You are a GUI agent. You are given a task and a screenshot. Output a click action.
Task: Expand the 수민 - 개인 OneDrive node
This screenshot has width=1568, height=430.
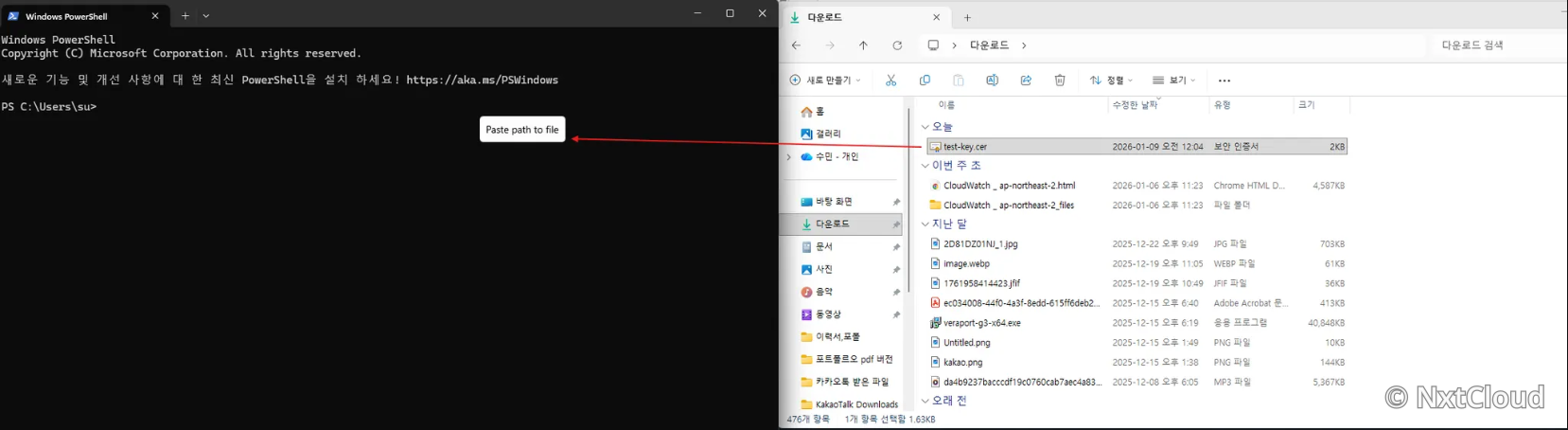(x=789, y=157)
